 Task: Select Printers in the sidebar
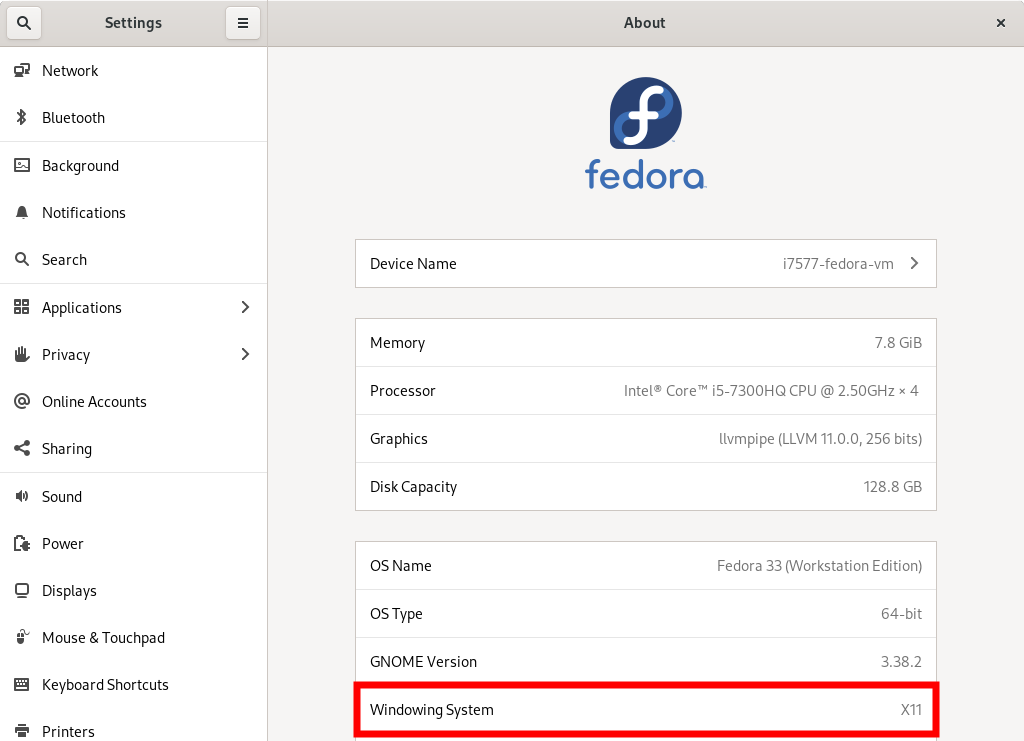coord(68,731)
